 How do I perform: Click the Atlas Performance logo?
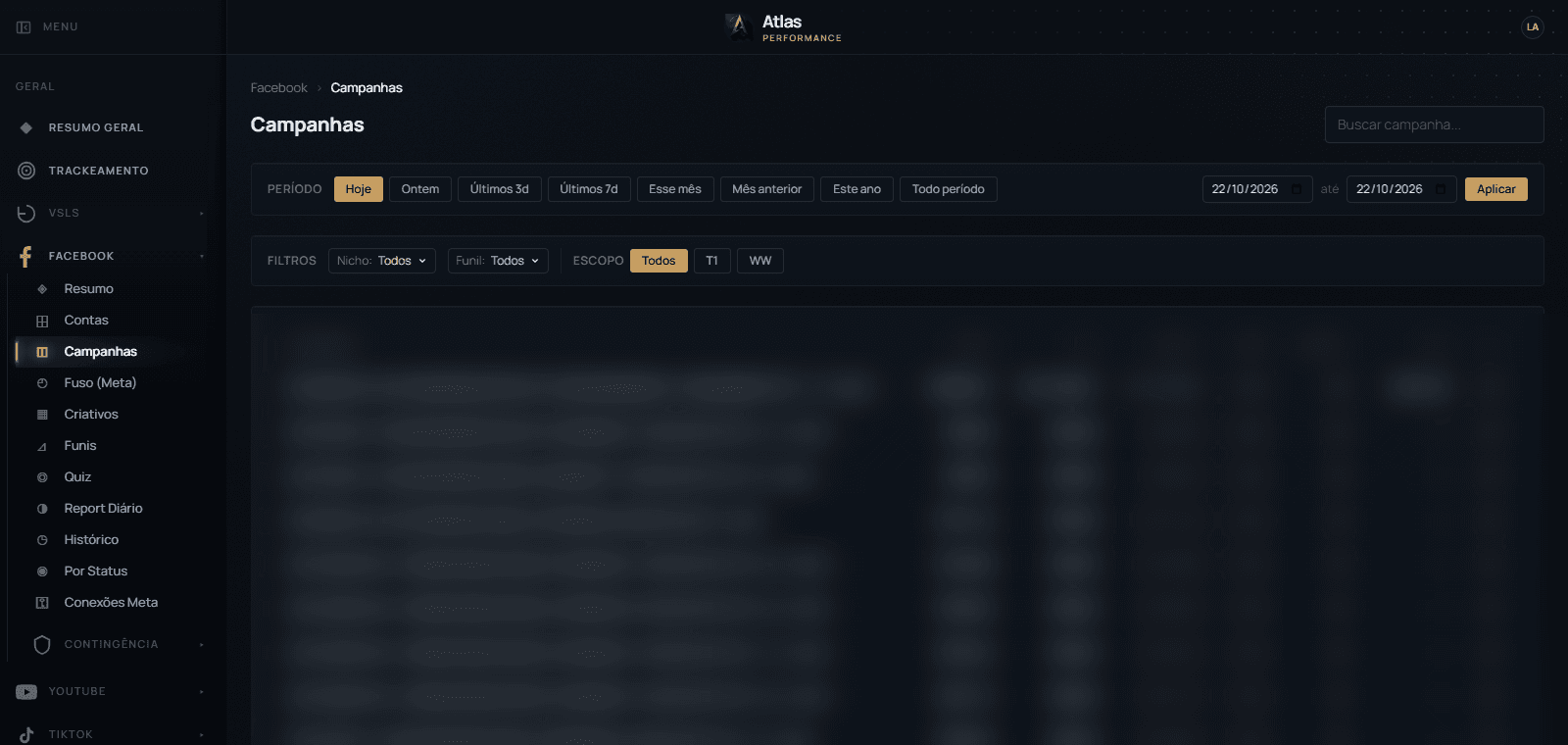click(783, 27)
